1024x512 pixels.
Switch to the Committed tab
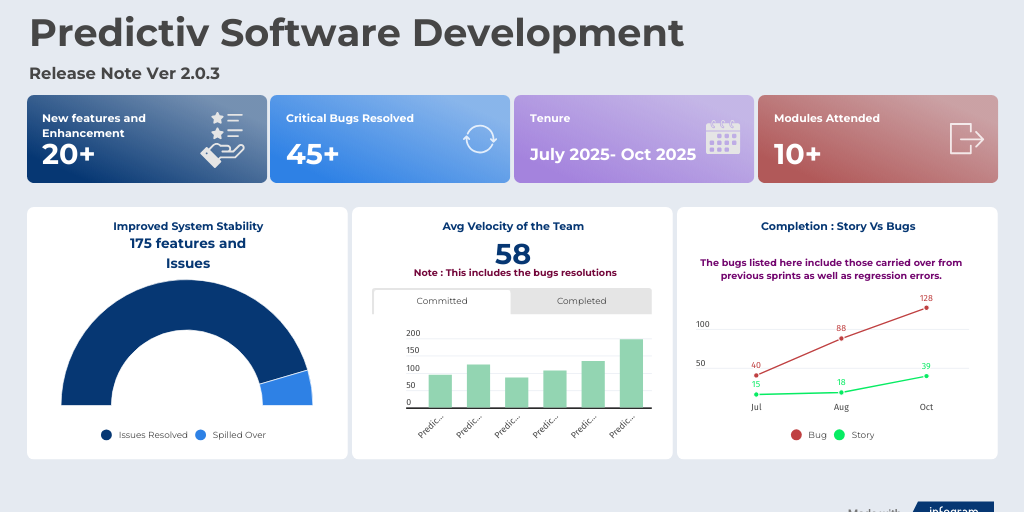click(x=442, y=301)
